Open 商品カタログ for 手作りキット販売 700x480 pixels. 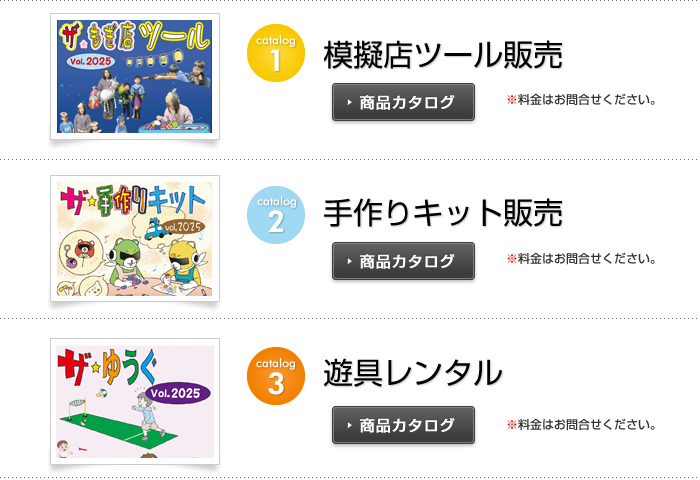(x=403, y=261)
